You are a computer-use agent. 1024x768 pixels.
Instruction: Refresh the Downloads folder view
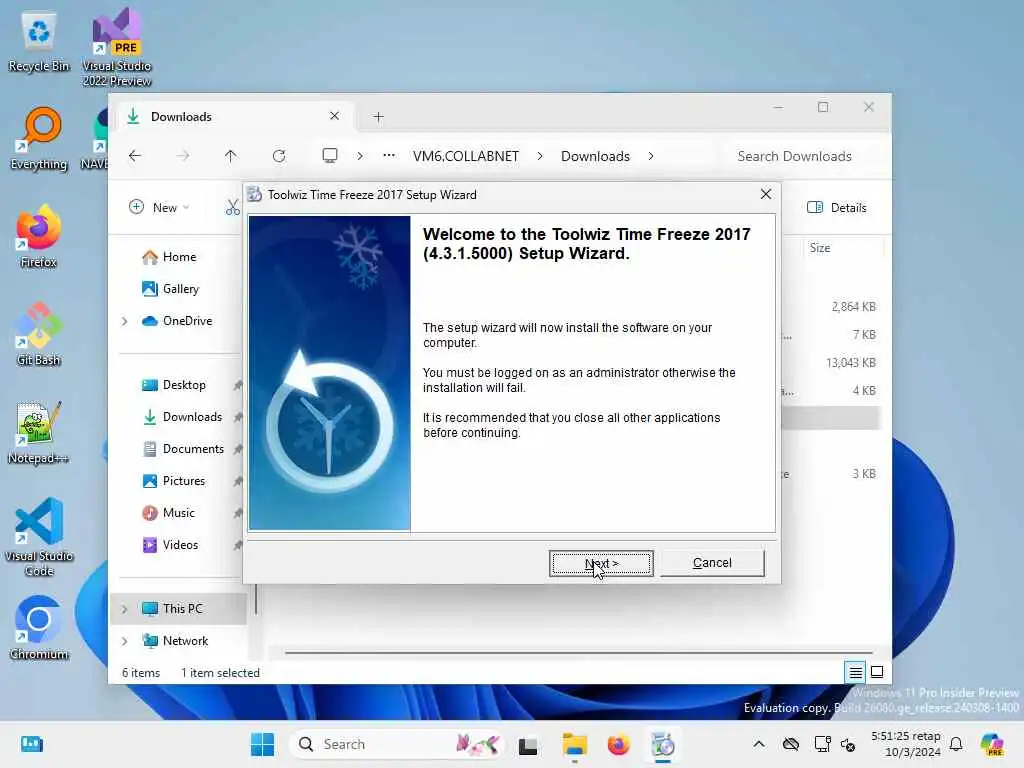point(279,156)
